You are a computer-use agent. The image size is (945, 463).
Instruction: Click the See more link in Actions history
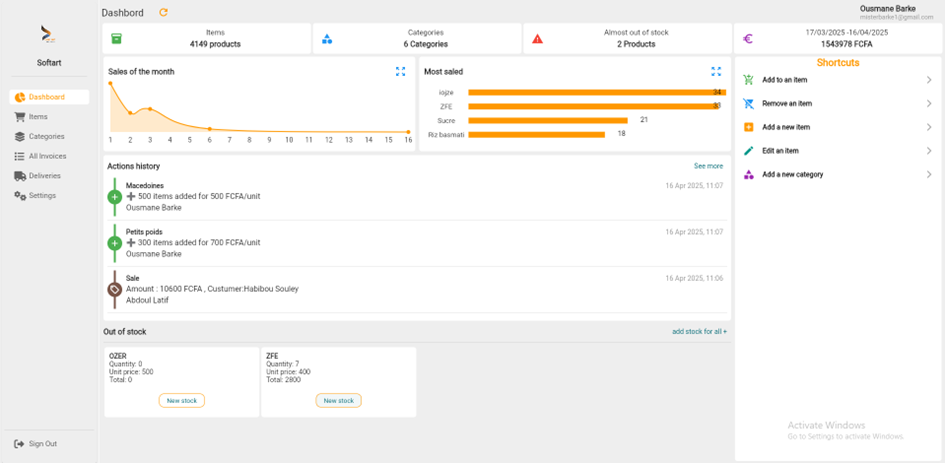708,166
